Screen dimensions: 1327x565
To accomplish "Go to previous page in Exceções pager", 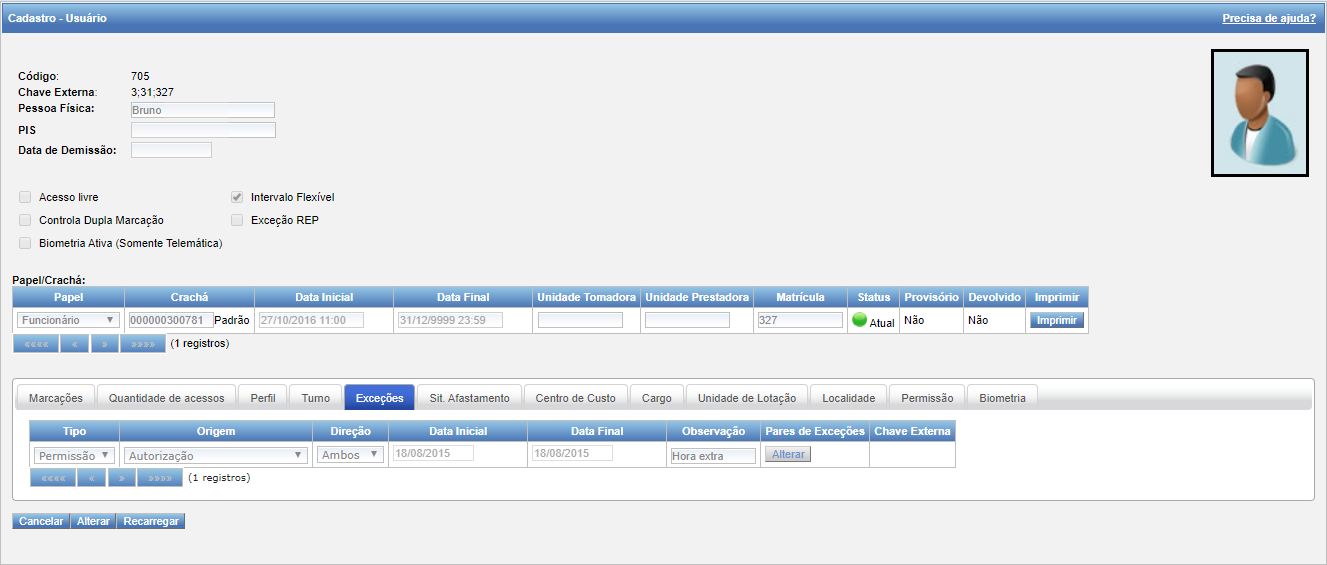I will [x=91, y=478].
